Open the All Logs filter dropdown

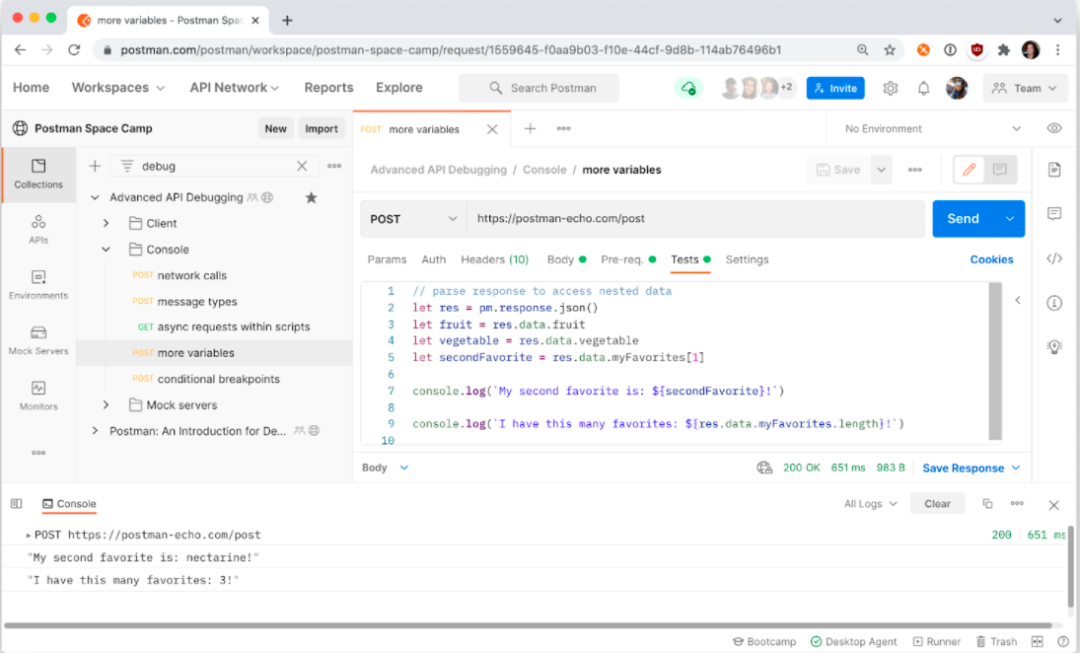870,504
